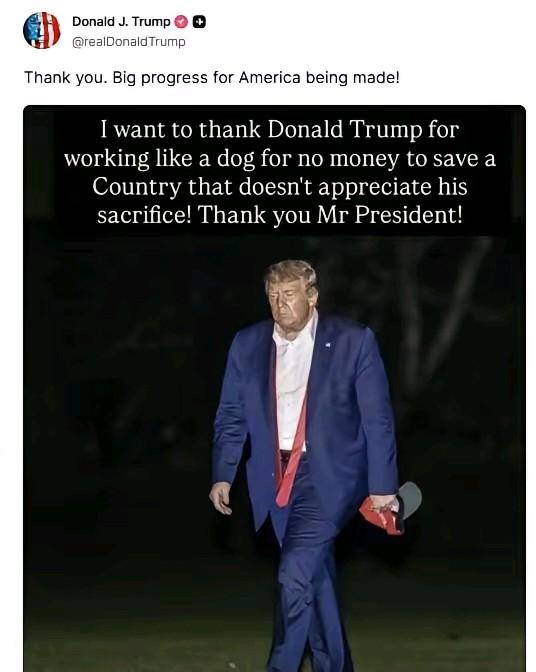
Task: Click the lapel pin on blue jacket
Action: tap(328, 344)
